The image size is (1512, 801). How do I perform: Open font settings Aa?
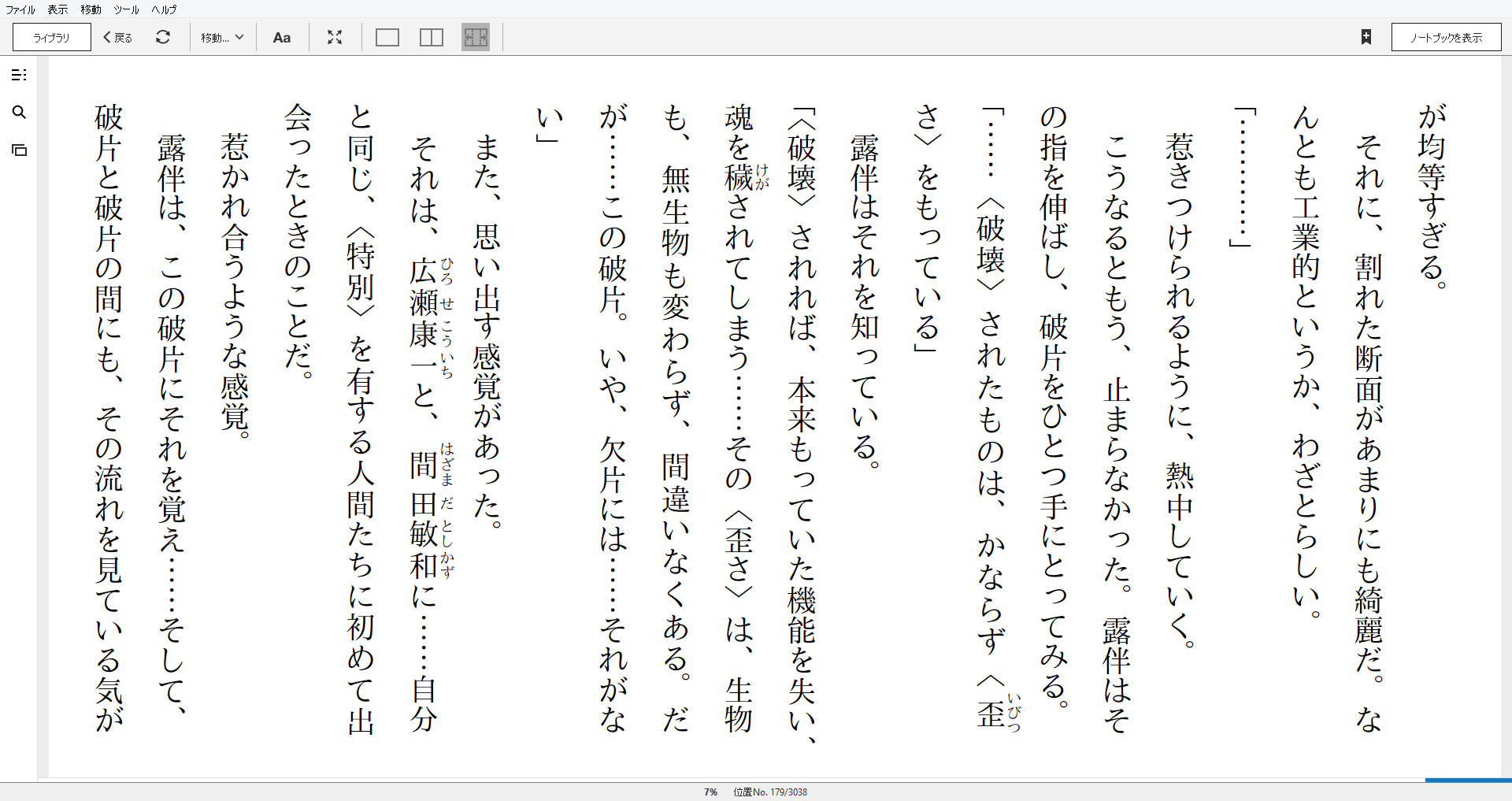(282, 37)
